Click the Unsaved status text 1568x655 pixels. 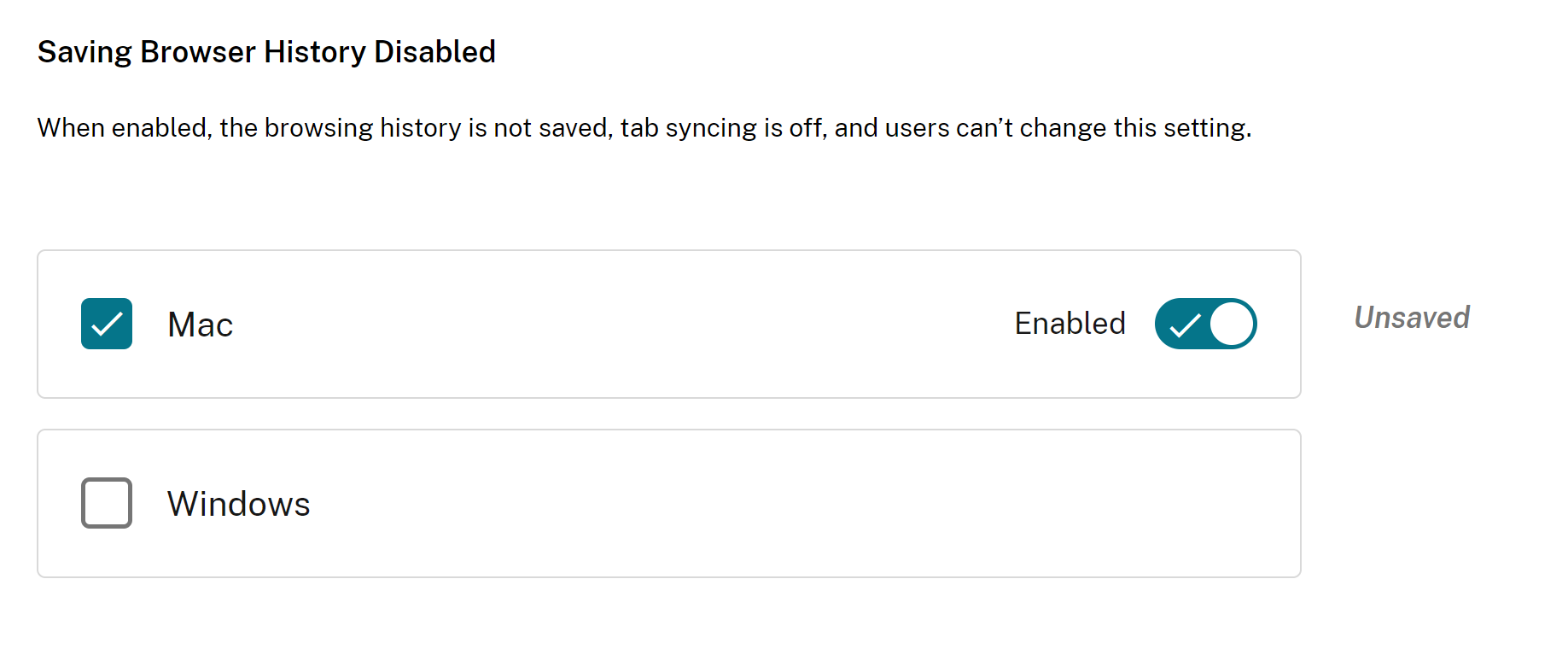tap(1412, 318)
